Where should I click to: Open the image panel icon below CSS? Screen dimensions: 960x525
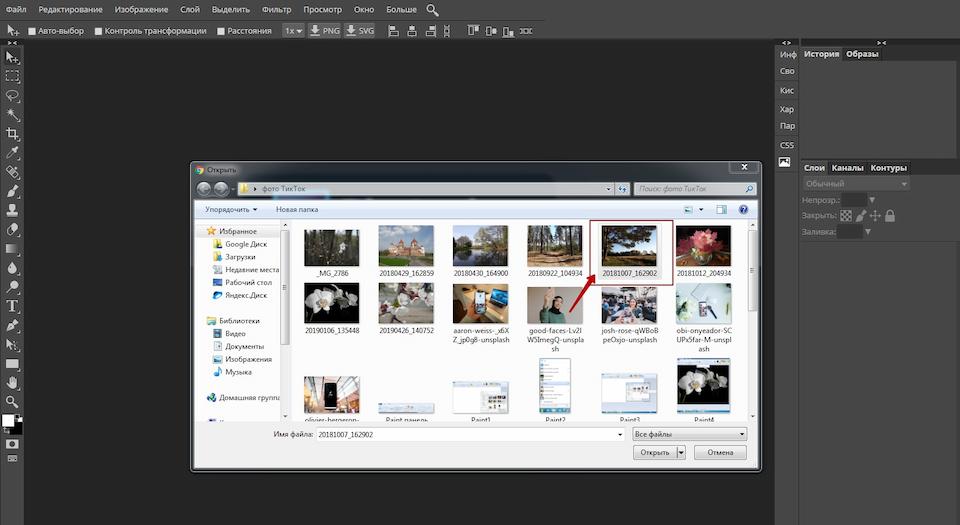point(784,162)
